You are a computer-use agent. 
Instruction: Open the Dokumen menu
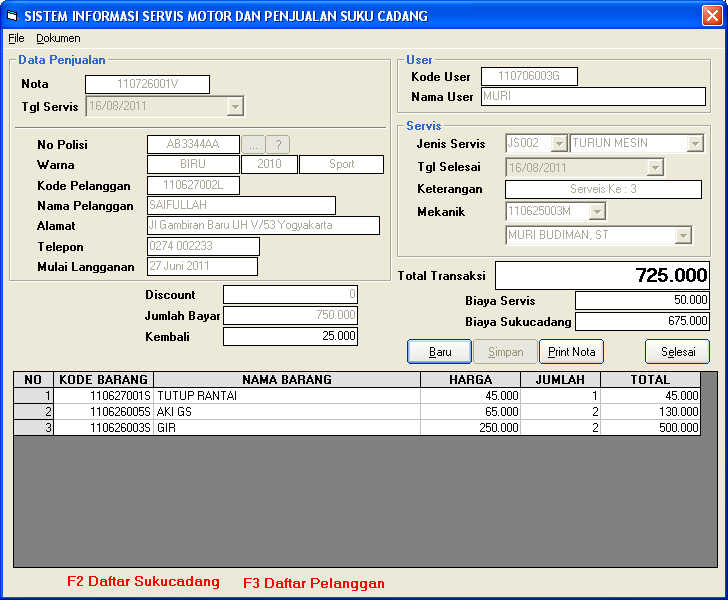pyautogui.click(x=58, y=38)
